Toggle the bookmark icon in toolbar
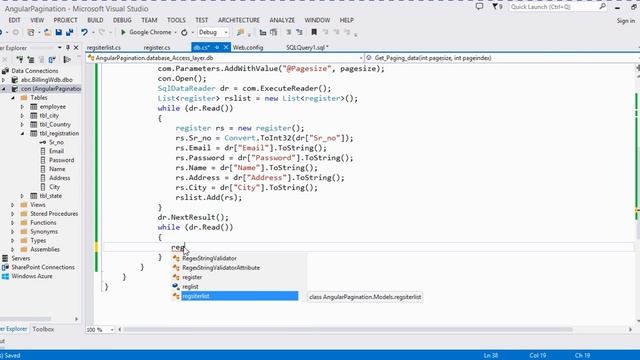This screenshot has width=640, height=360. pos(314,32)
